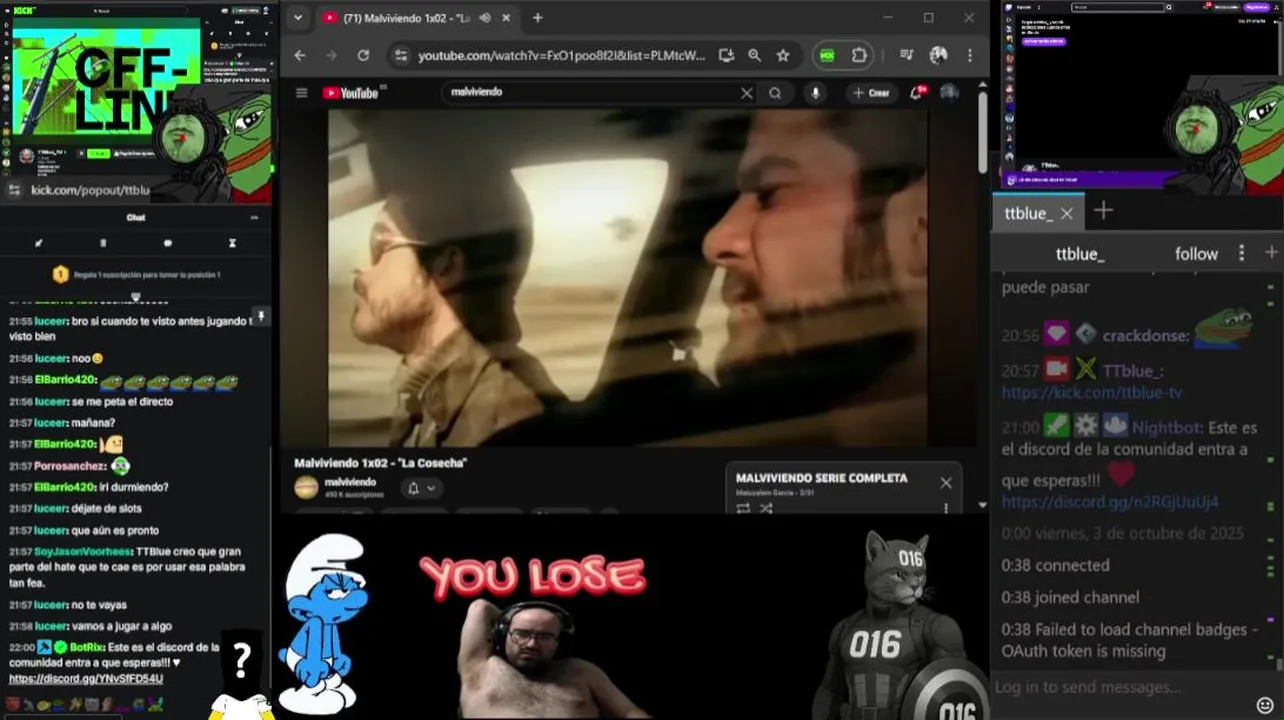This screenshot has width=1284, height=720.
Task: Open the media control icon in Chrome toolbar
Action: click(x=906, y=56)
